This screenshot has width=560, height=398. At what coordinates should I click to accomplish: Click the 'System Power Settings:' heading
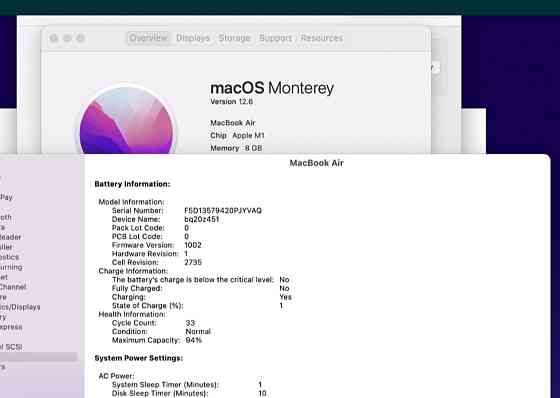point(139,358)
